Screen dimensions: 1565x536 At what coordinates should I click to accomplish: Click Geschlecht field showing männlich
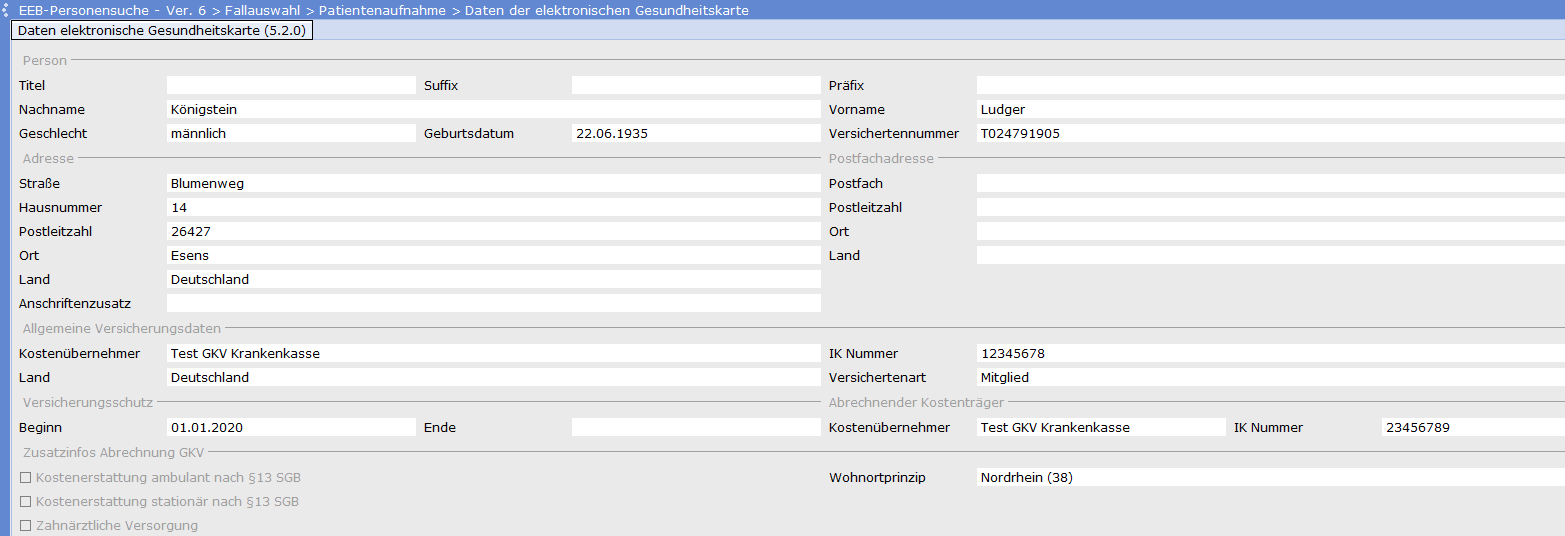(291, 134)
